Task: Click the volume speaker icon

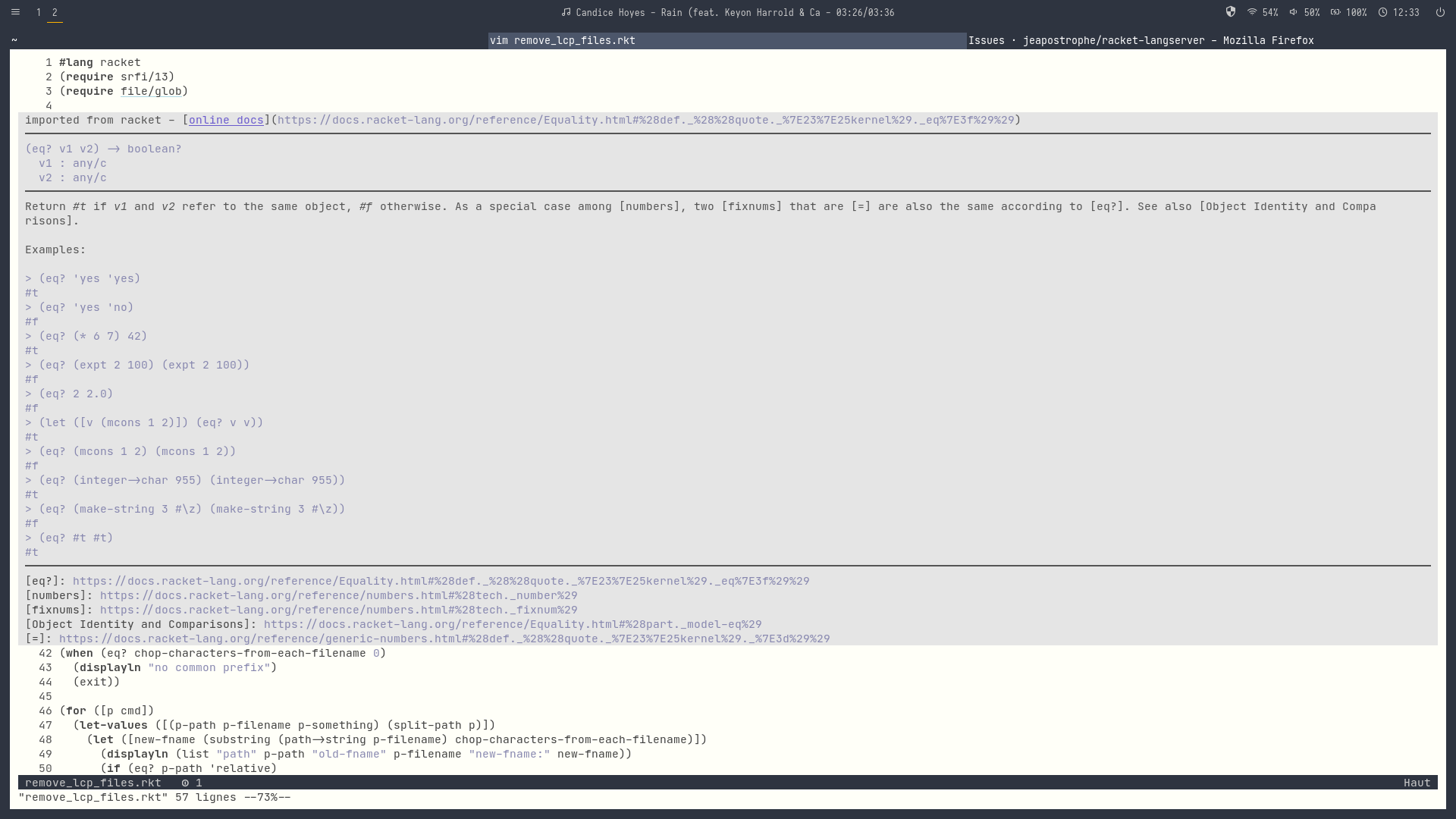Action: coord(1293,12)
